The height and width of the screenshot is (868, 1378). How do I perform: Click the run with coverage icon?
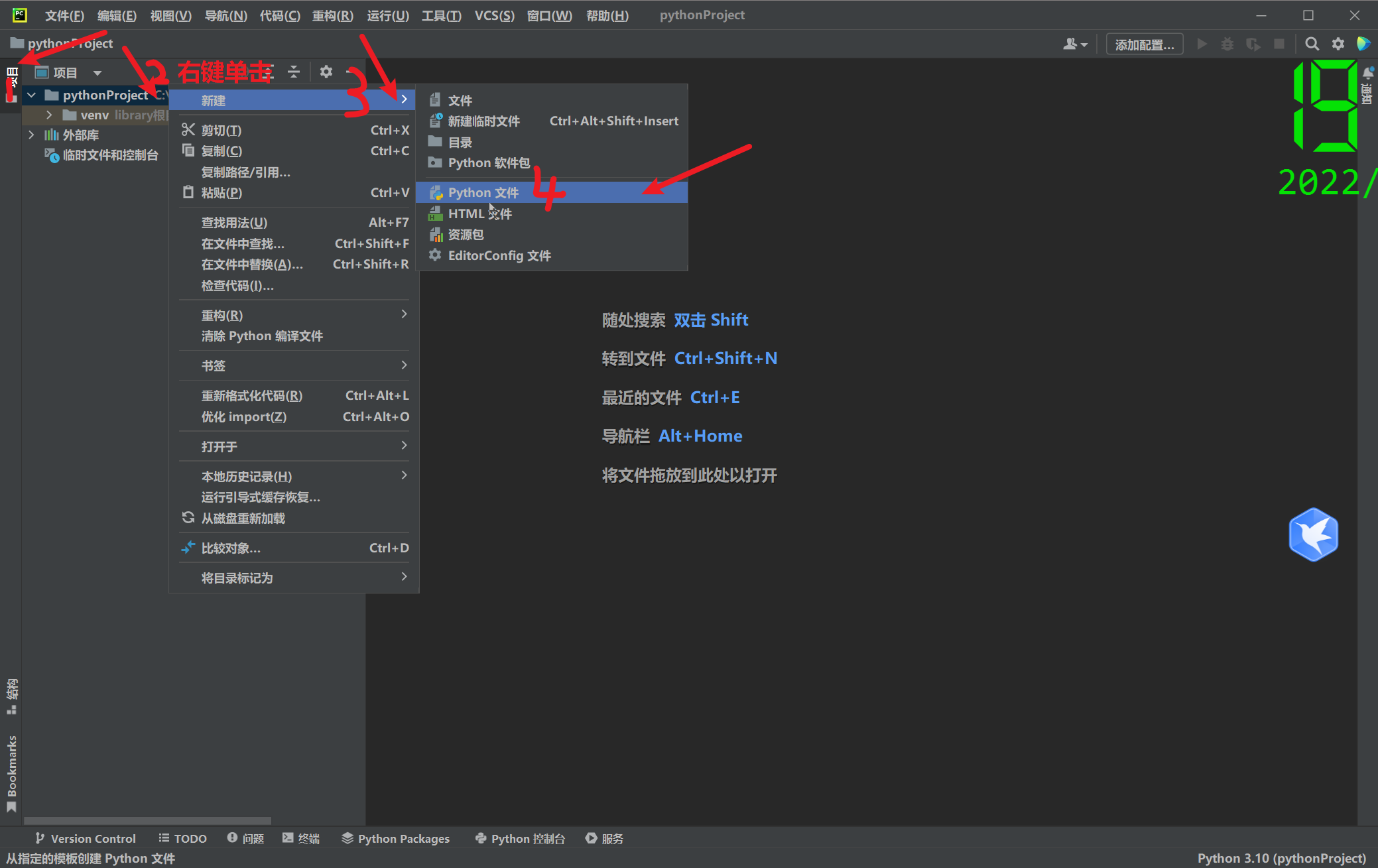coord(1253,44)
